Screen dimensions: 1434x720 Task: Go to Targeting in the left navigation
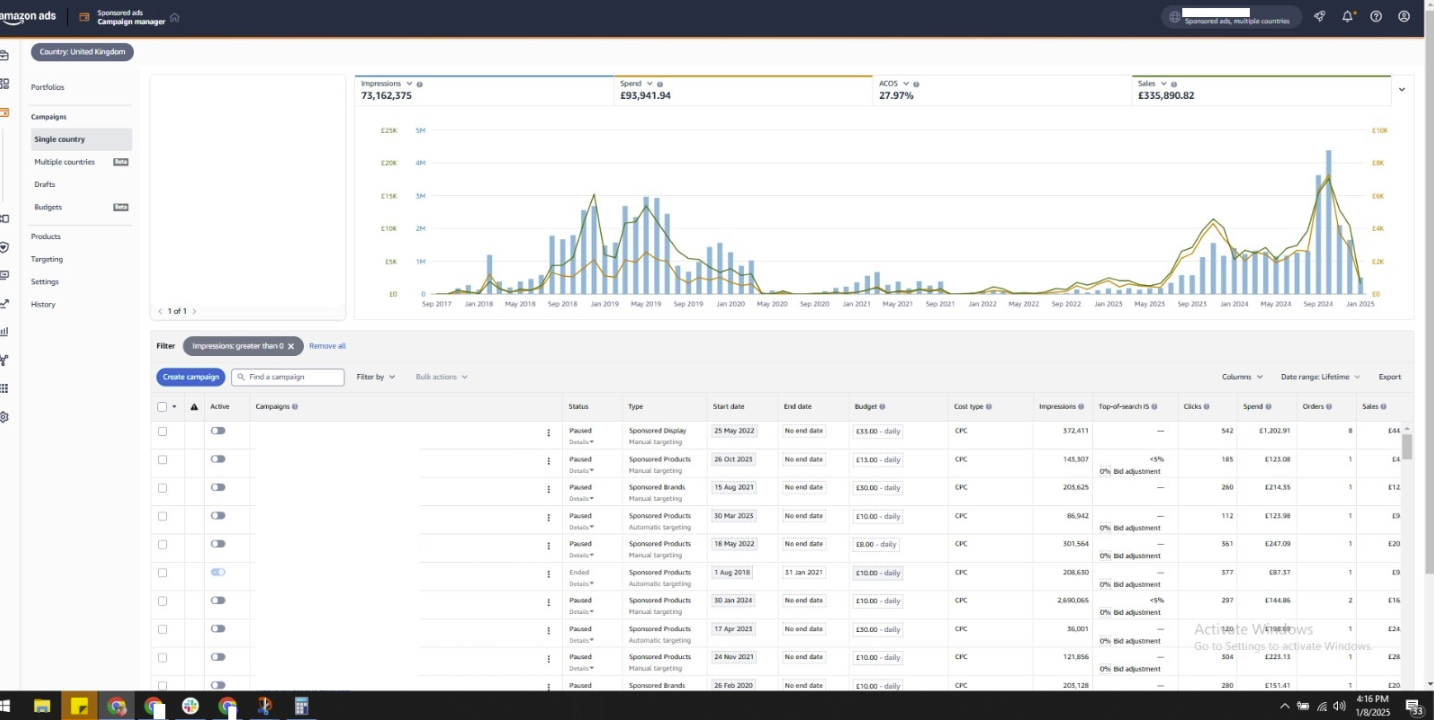click(47, 259)
